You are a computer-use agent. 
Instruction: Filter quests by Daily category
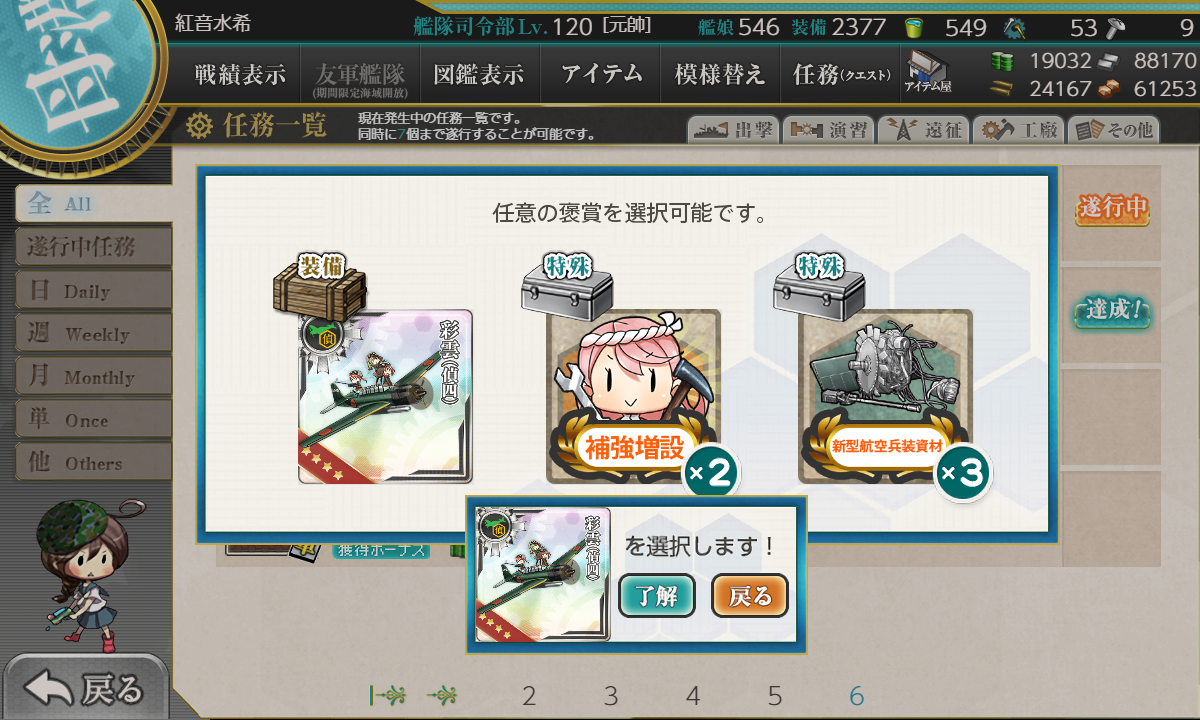[x=93, y=290]
